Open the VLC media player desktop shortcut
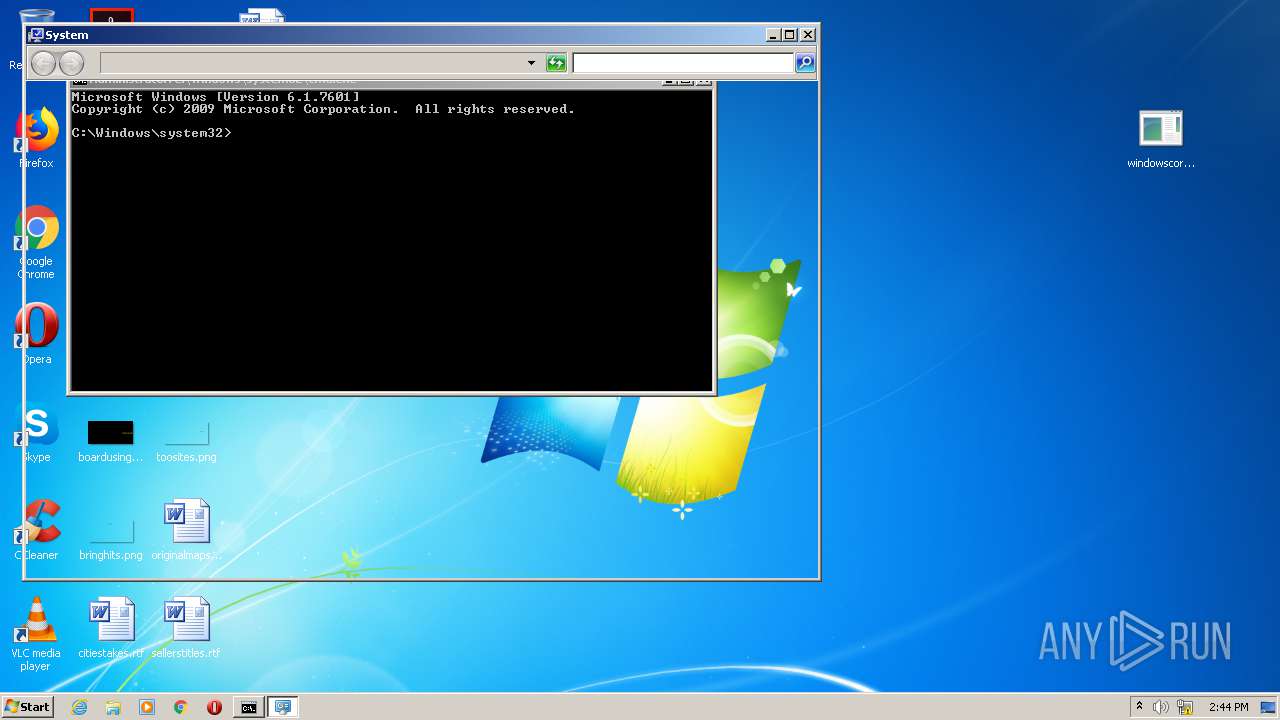This screenshot has height=720, width=1280. (37, 634)
